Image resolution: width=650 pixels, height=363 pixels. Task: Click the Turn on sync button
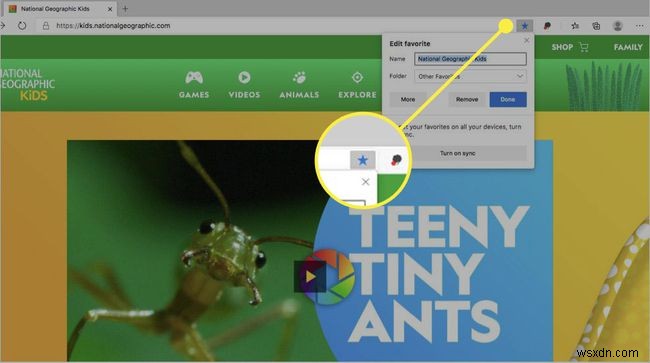(458, 153)
